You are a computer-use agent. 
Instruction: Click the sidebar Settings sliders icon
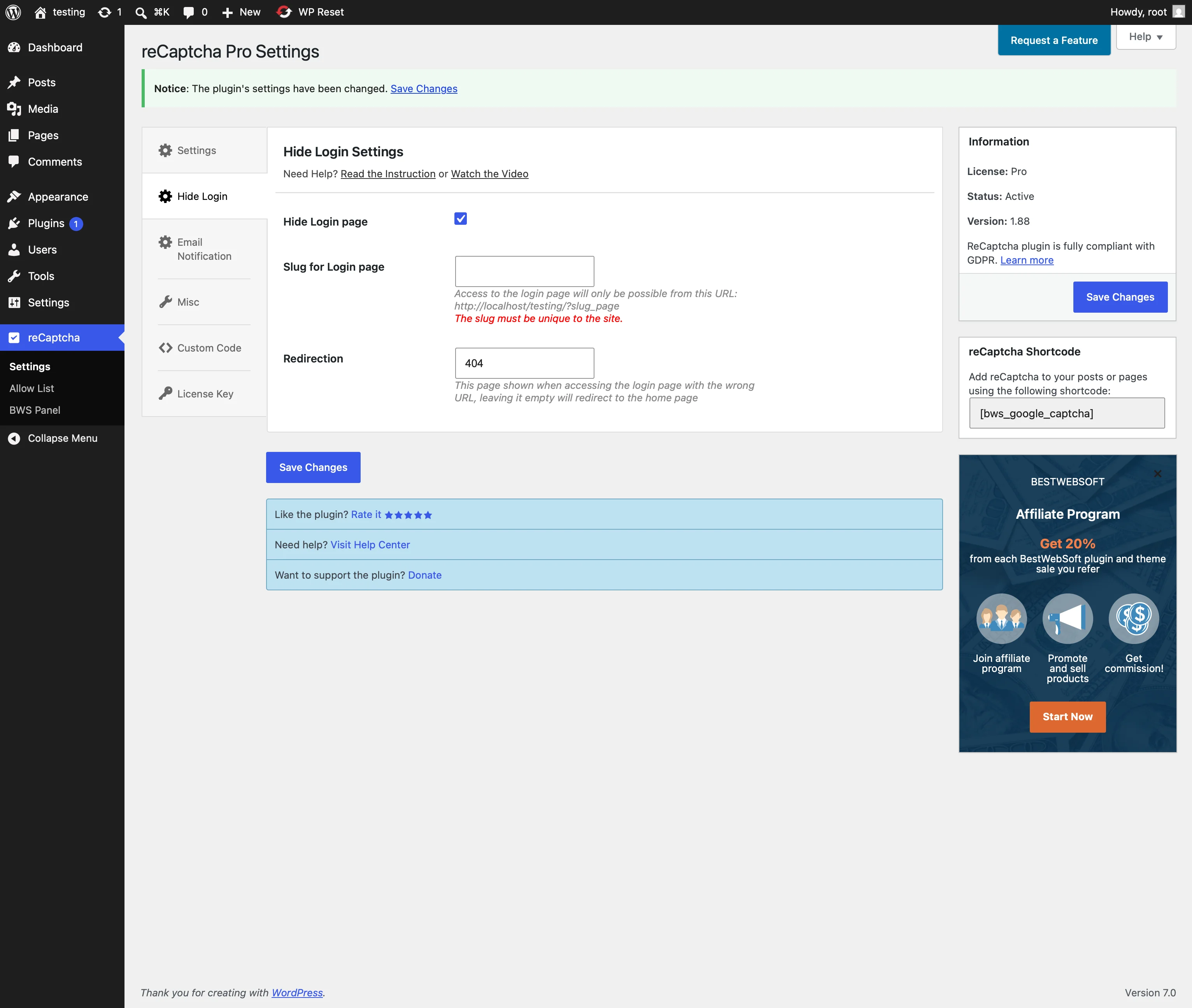(14, 303)
